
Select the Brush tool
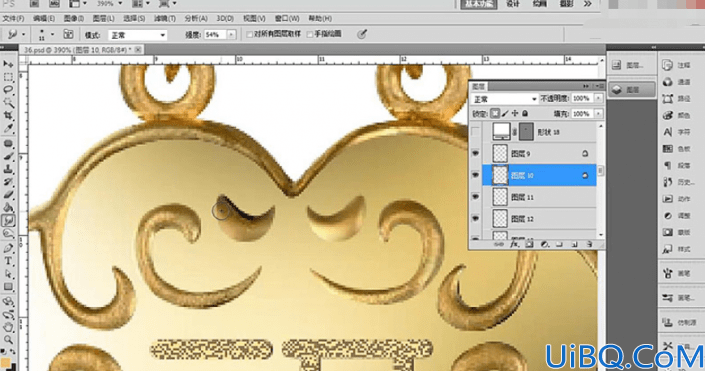8,156
